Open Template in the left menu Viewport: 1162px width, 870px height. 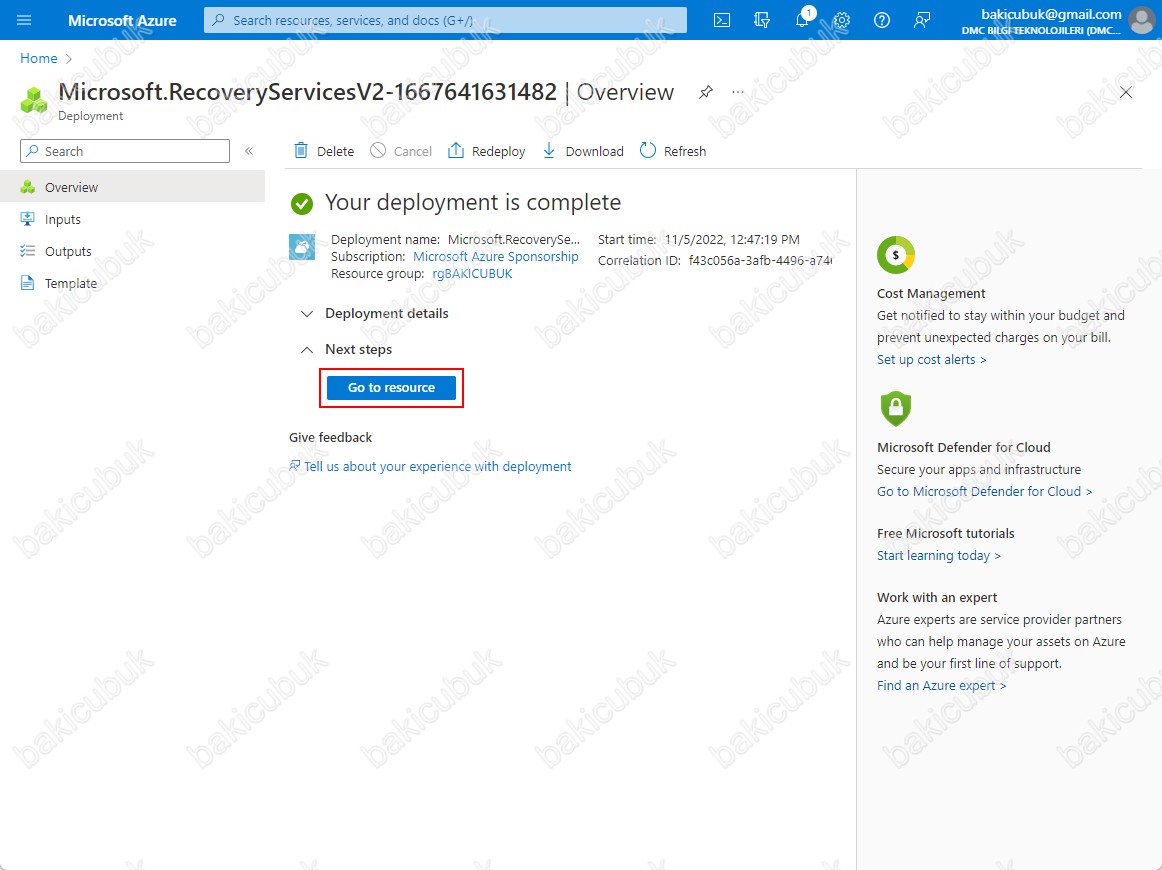(x=133, y=283)
